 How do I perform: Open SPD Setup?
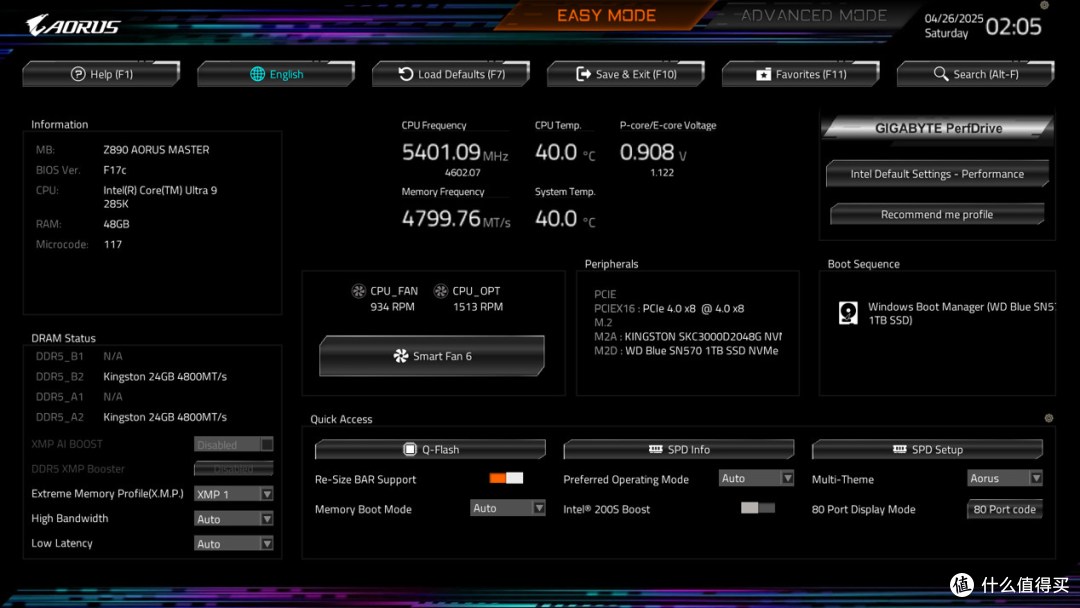[928, 449]
